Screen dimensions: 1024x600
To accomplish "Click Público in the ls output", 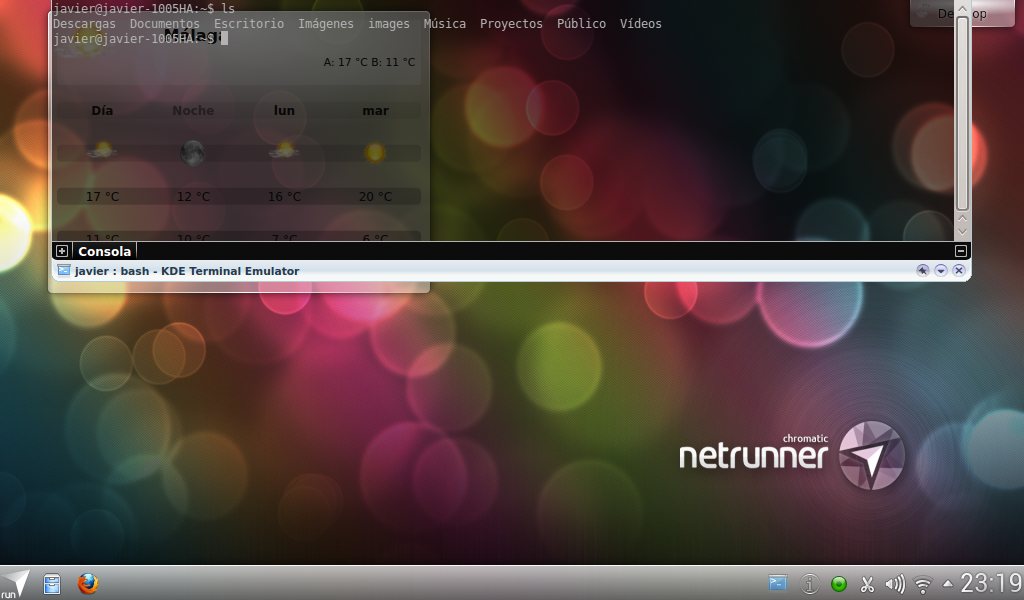I will pyautogui.click(x=581, y=24).
